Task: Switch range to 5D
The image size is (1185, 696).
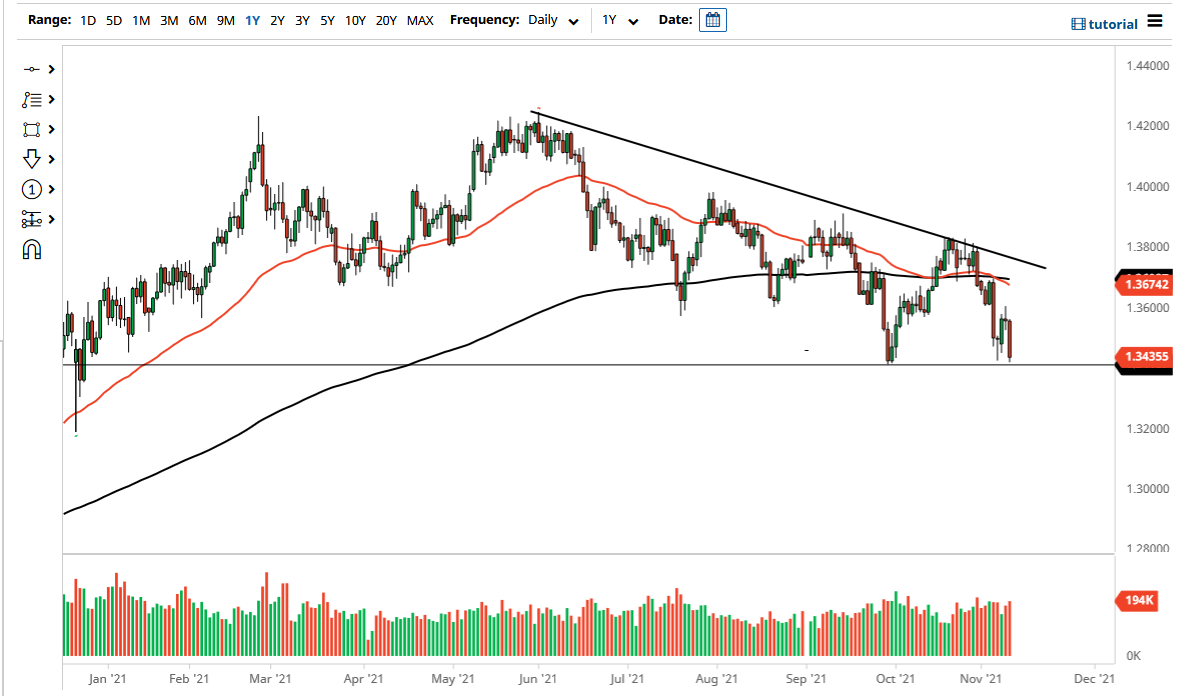Action: pyautogui.click(x=113, y=19)
